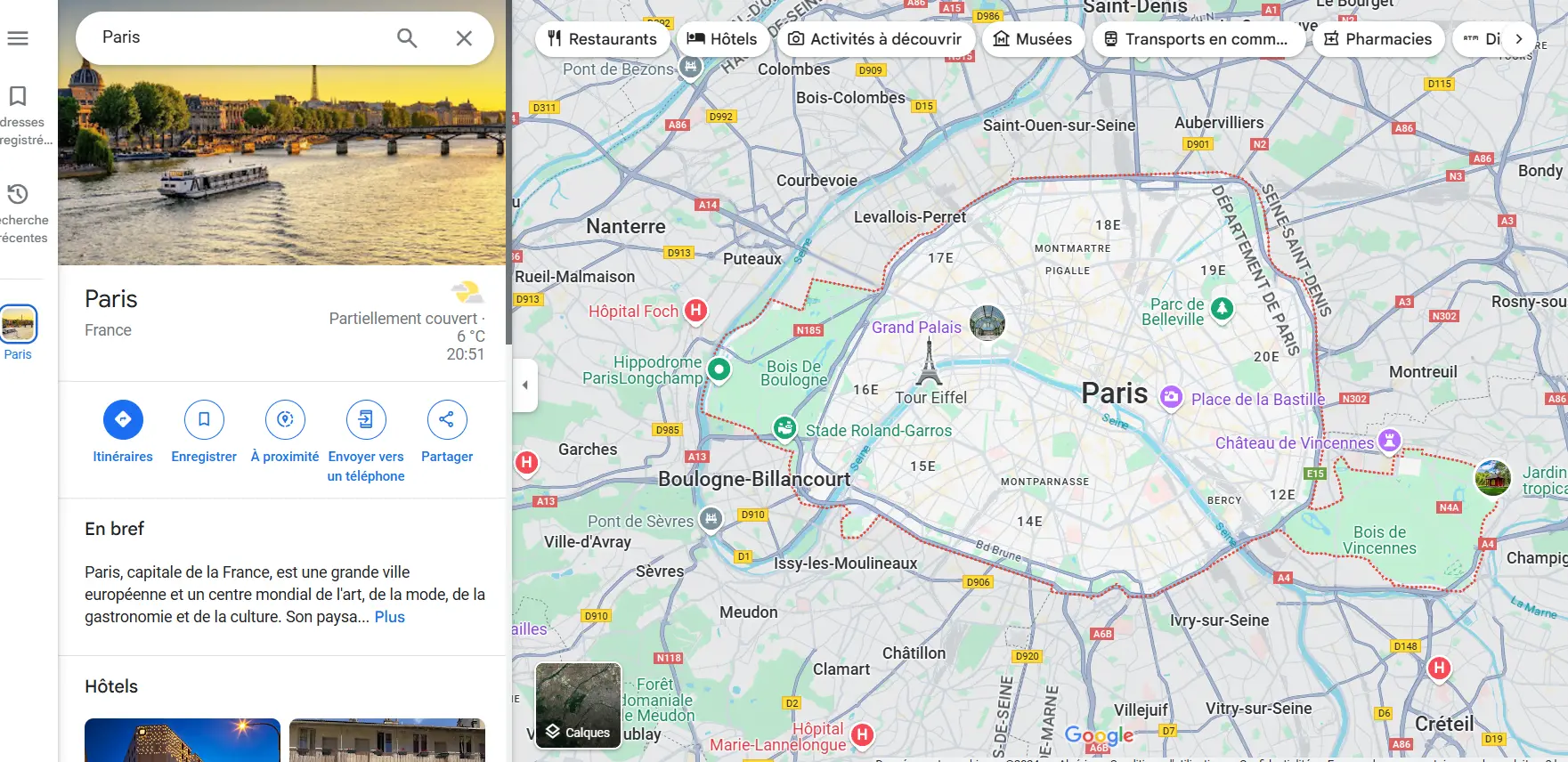Click Château de Vincennes marker

[x=1389, y=440]
